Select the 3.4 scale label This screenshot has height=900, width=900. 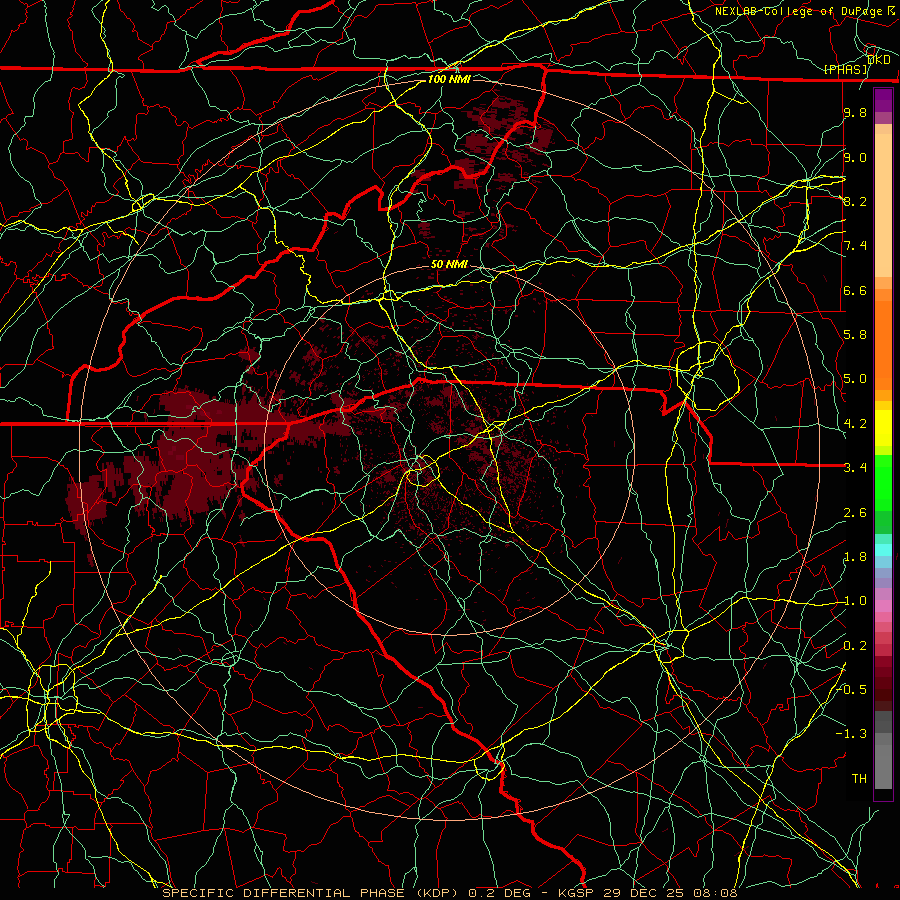(x=855, y=468)
